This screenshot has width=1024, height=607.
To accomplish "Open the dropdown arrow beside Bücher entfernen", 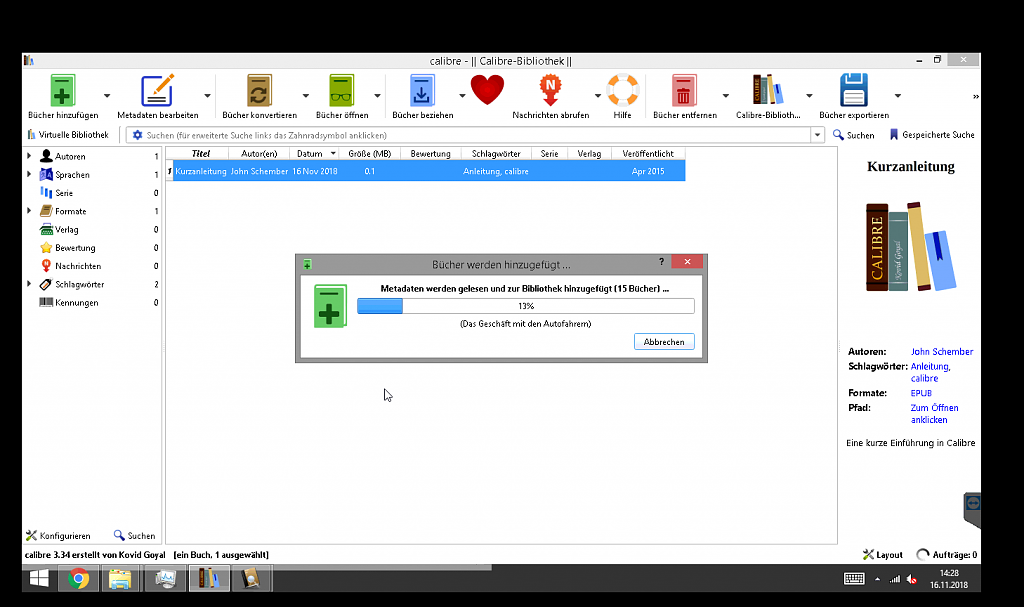I will [x=726, y=96].
